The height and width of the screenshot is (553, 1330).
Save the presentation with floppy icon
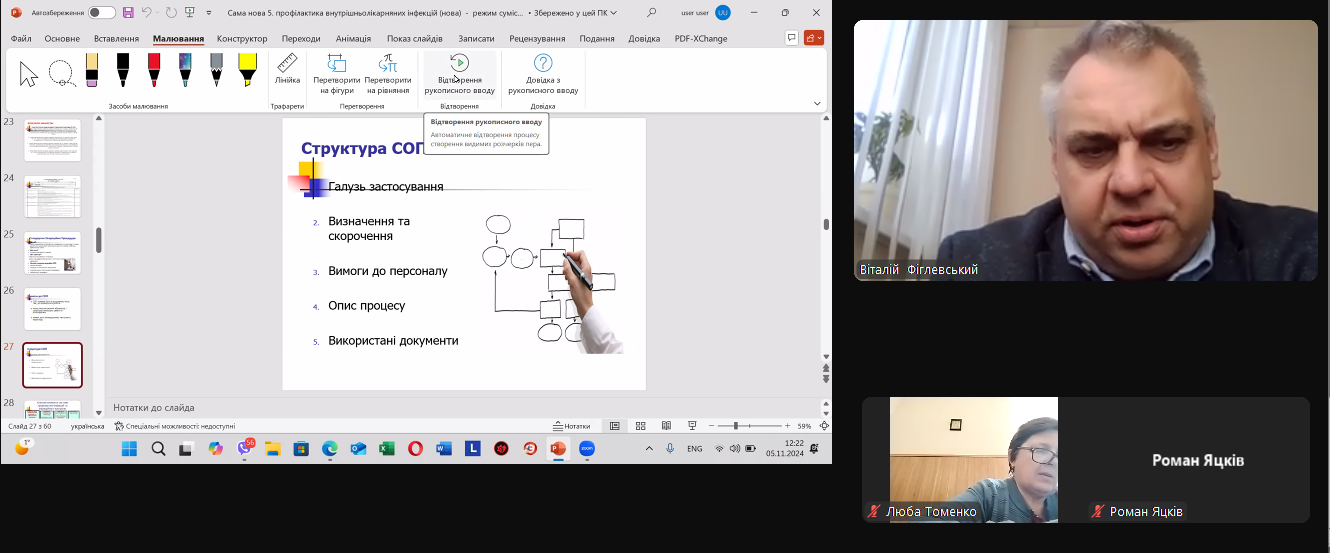tap(128, 12)
